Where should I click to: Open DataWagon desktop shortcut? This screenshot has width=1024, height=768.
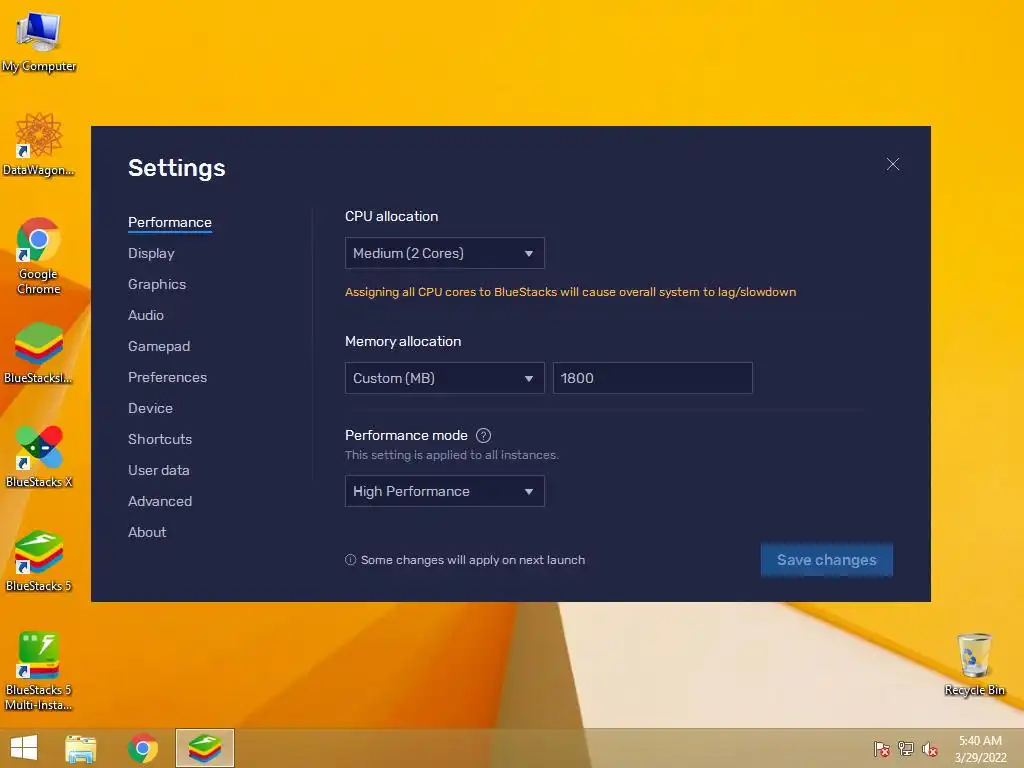click(x=39, y=144)
